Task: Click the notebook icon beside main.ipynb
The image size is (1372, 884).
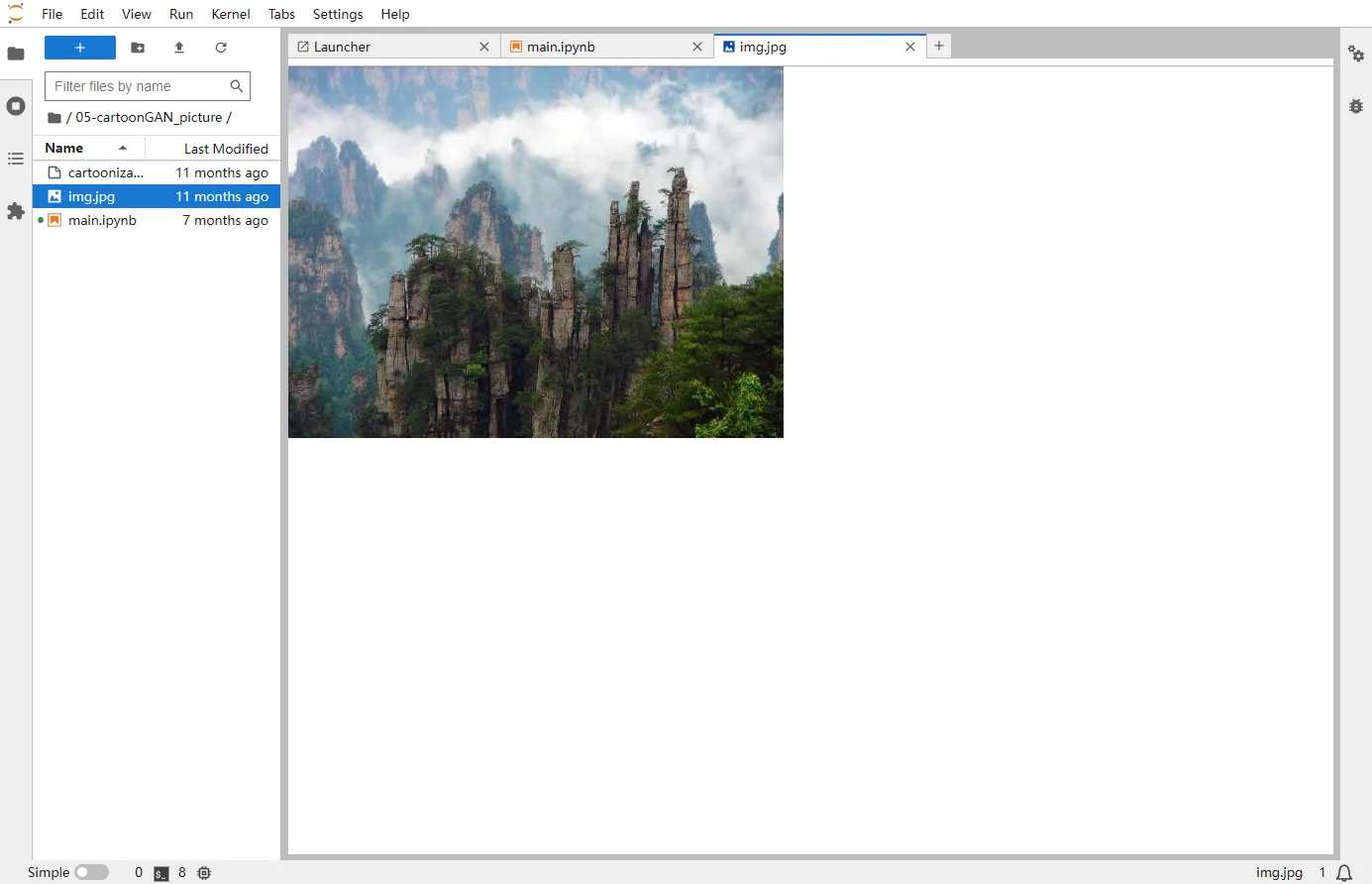Action: pyautogui.click(x=54, y=220)
